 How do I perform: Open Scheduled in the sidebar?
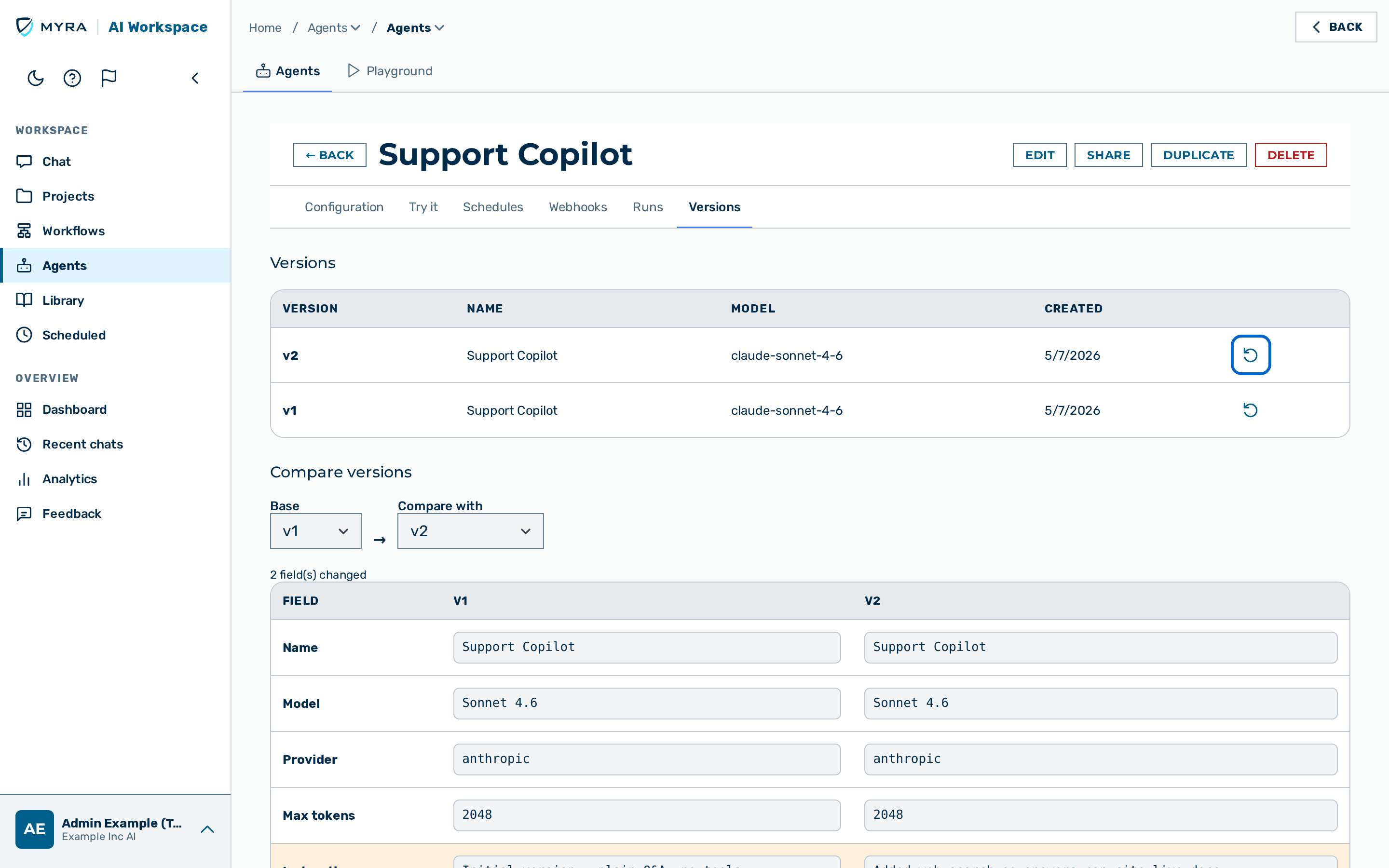tap(116, 335)
